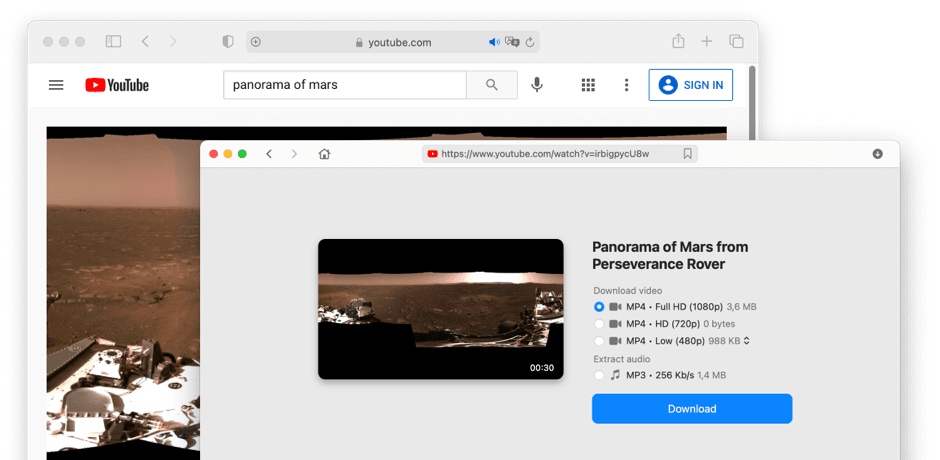Mute the tab audio speaker icon
This screenshot has width=940, height=460.
[494, 42]
